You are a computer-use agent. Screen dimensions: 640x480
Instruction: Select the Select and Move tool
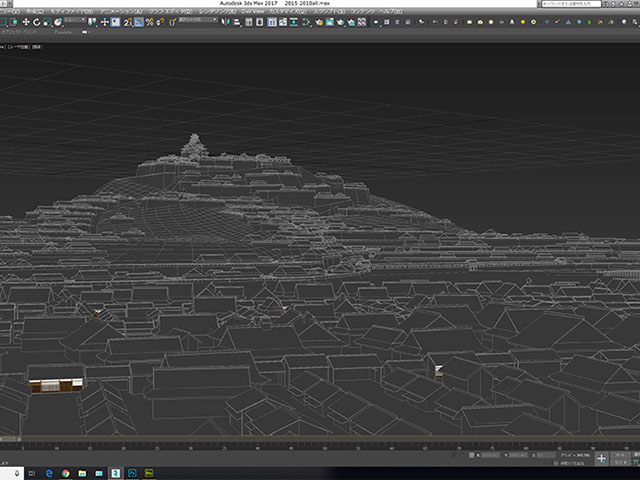[x=25, y=21]
